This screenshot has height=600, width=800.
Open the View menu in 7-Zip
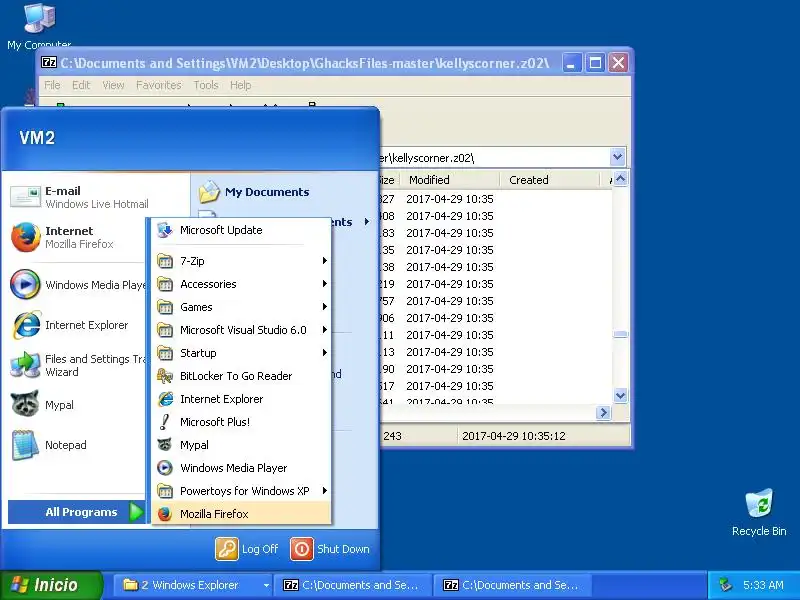(x=113, y=85)
